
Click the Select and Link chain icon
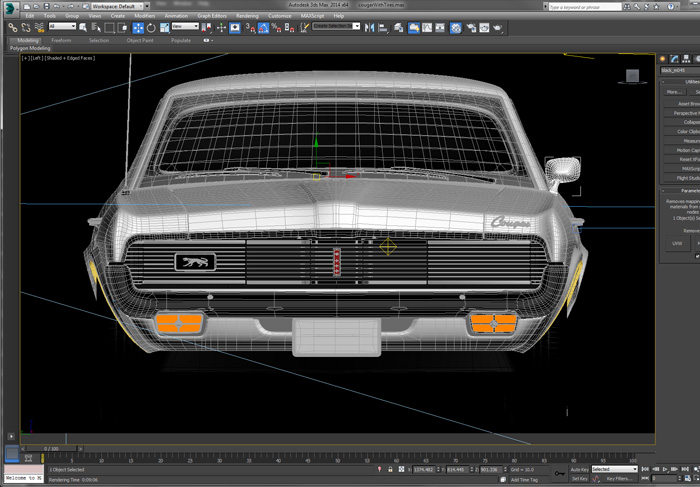coord(13,28)
